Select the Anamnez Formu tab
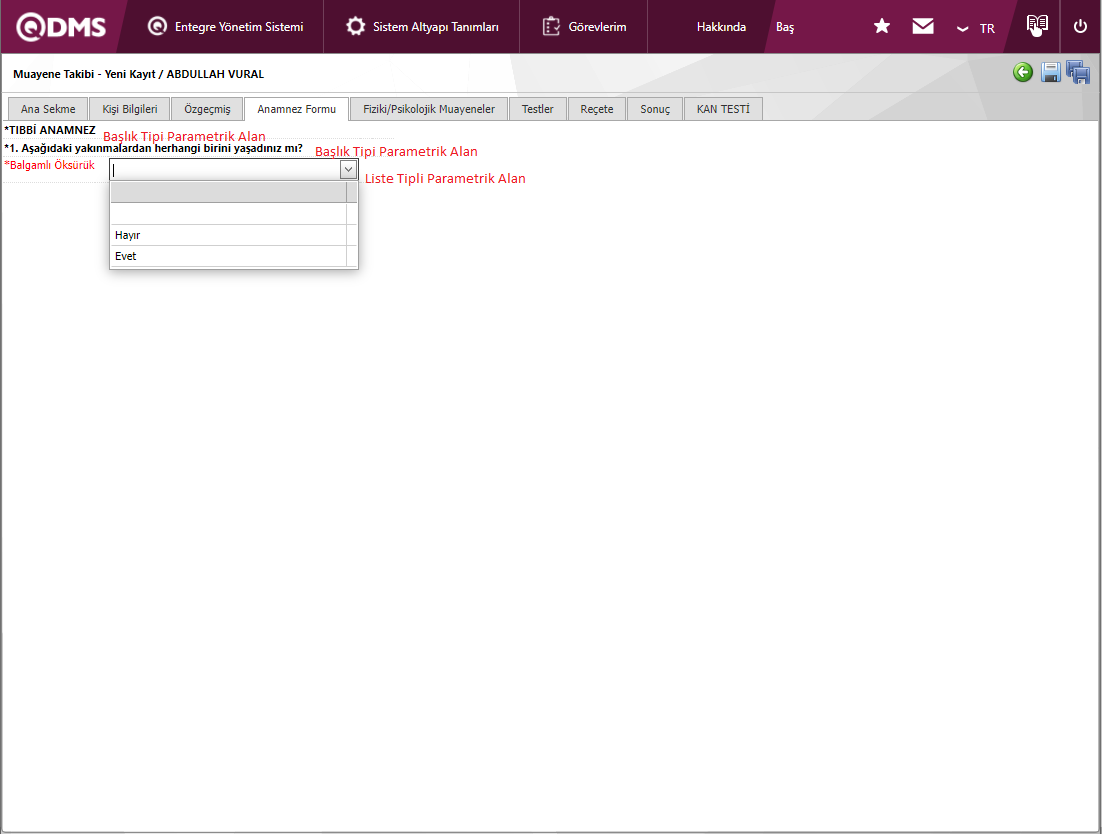Viewport: 1102px width, 834px height. tap(297, 109)
